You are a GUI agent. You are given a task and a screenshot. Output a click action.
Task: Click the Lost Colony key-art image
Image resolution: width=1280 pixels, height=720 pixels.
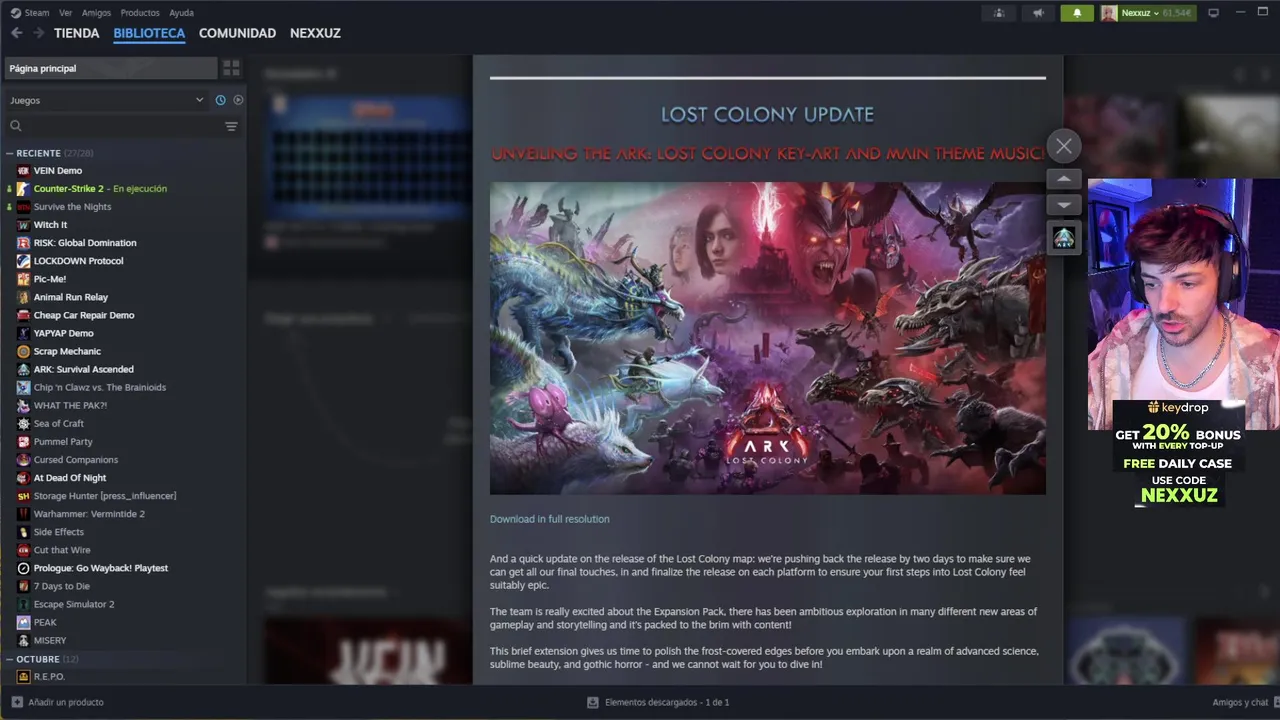point(767,338)
